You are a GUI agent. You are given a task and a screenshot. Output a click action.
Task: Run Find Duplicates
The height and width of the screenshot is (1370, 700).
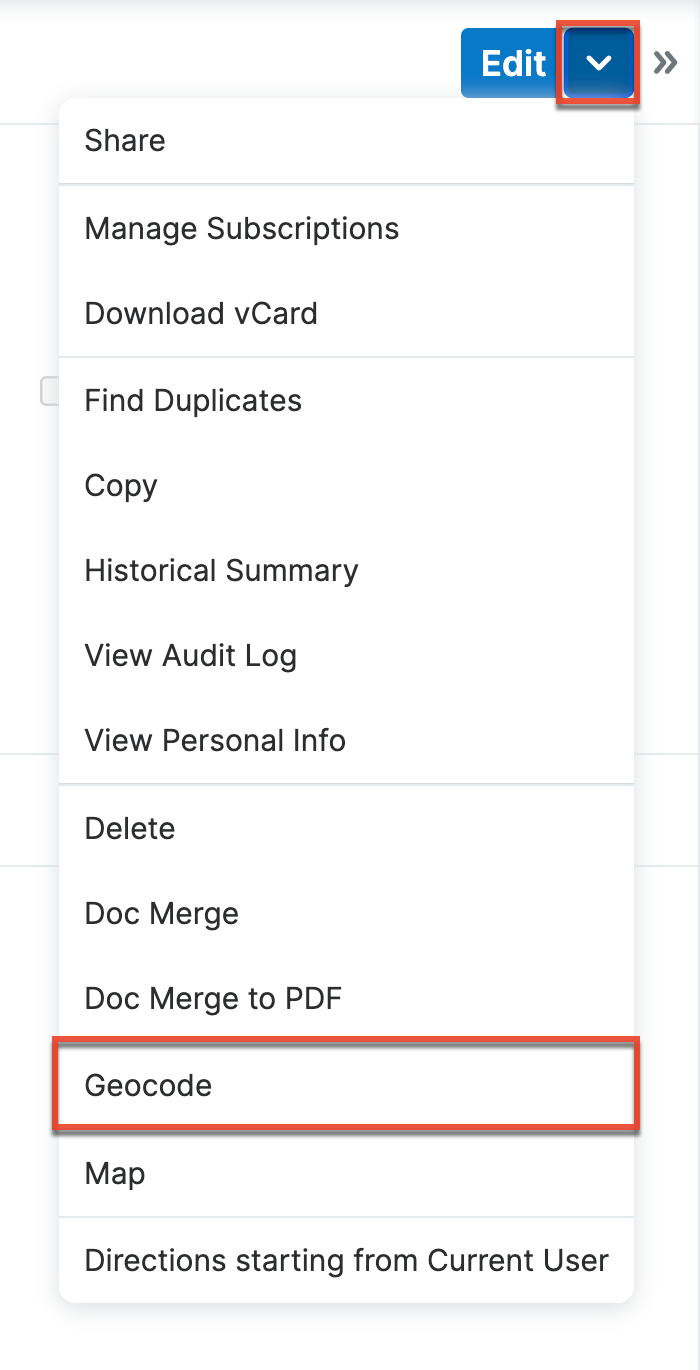tap(193, 400)
